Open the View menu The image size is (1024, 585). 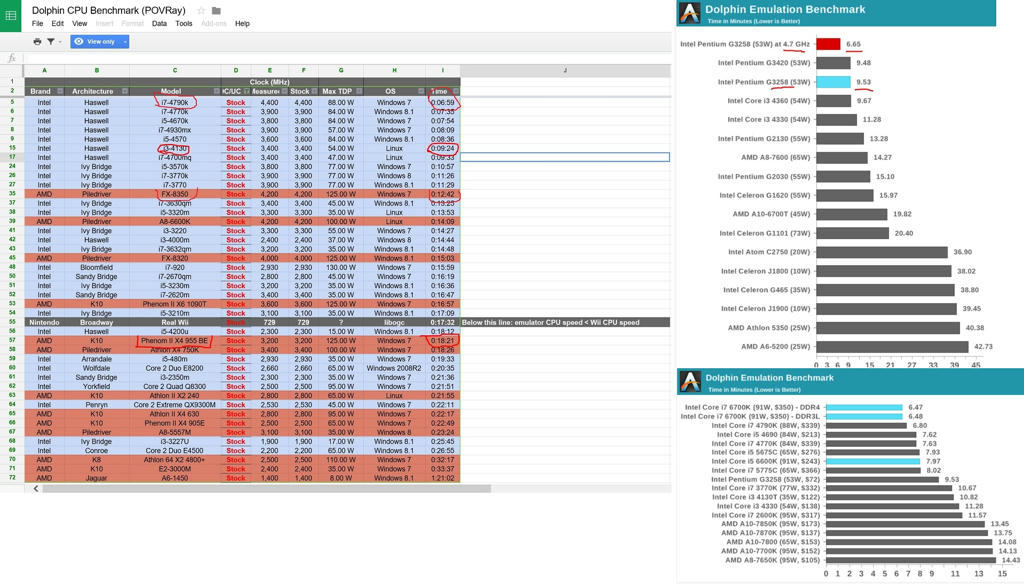pos(80,24)
